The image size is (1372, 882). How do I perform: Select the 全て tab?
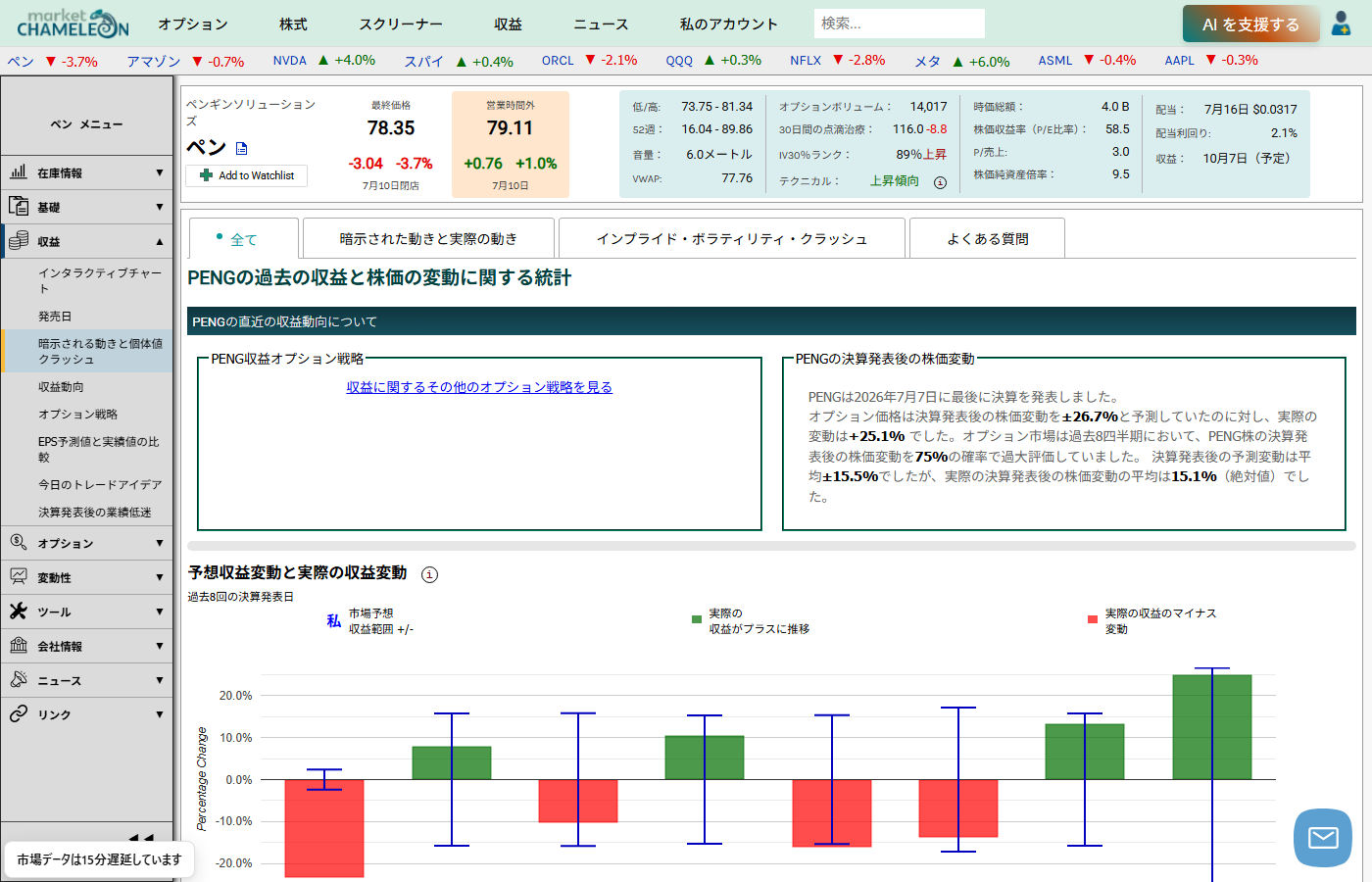pyautogui.click(x=243, y=239)
